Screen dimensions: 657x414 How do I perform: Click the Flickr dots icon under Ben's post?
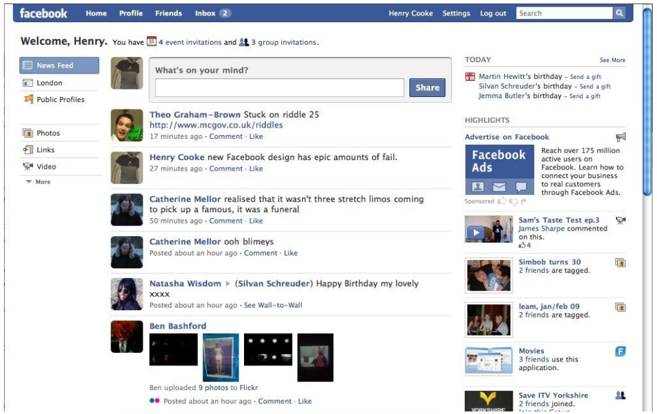(x=154, y=401)
